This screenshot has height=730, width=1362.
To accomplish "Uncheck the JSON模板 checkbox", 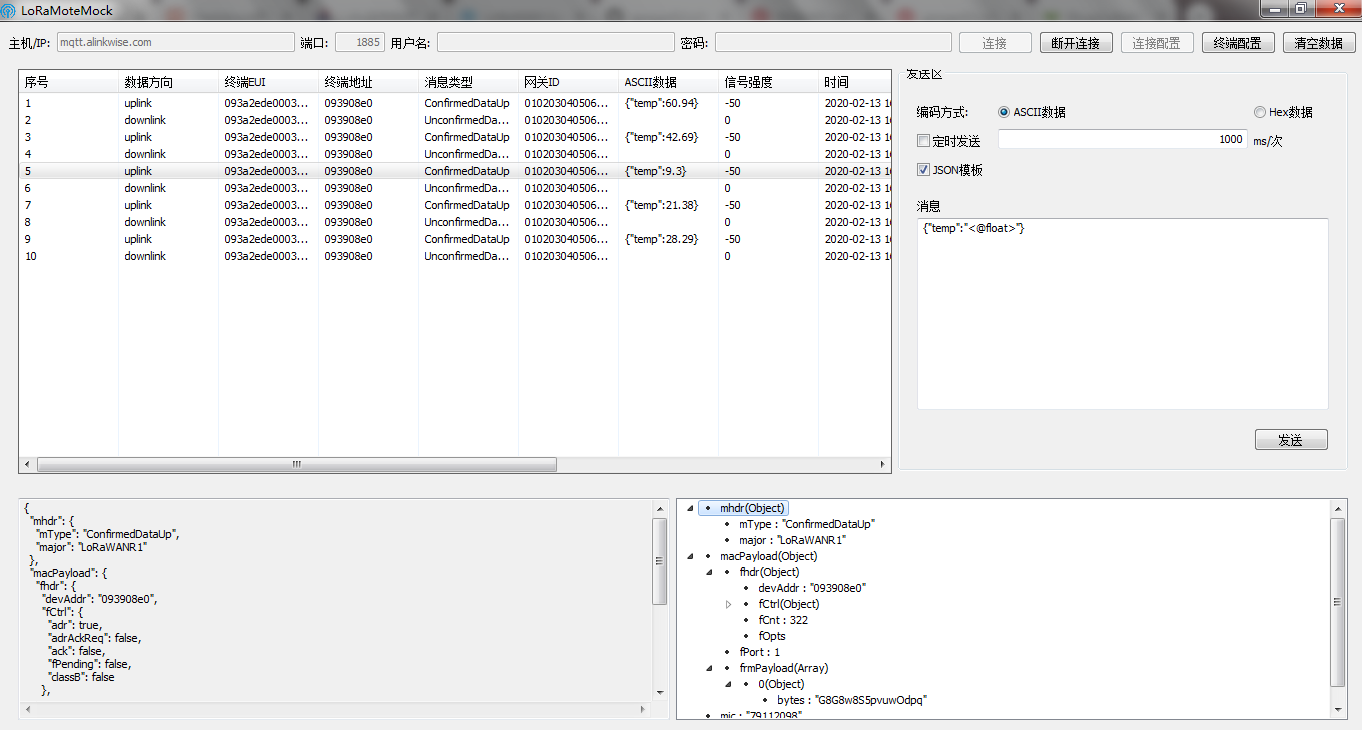I will pyautogui.click(x=923, y=170).
